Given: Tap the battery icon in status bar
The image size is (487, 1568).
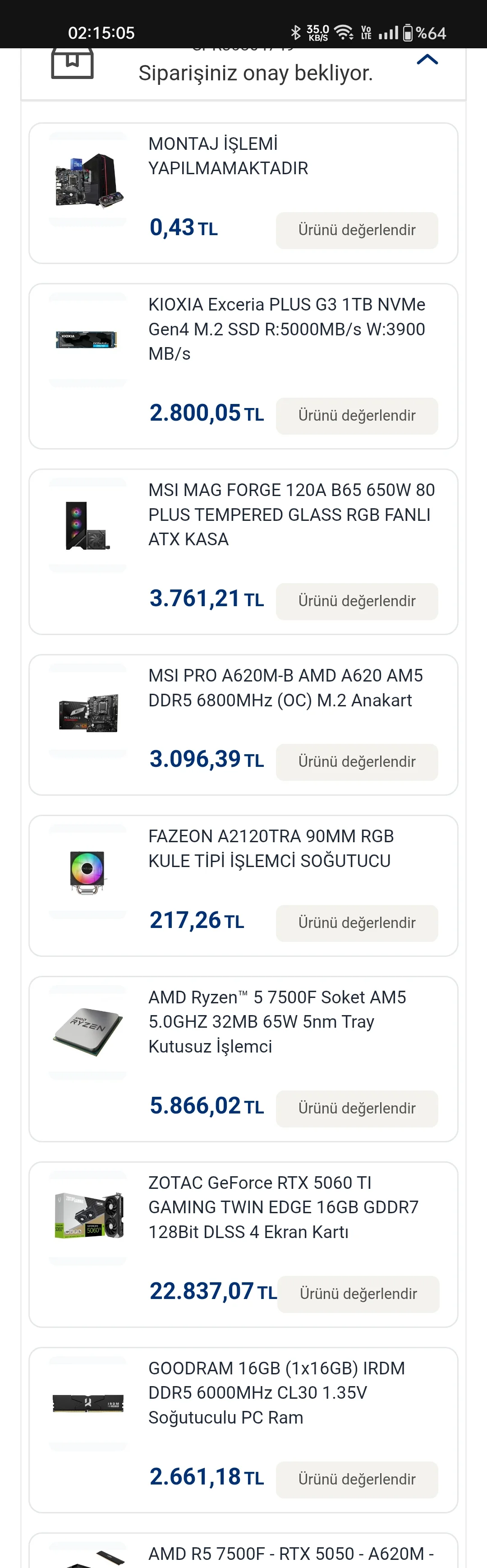Looking at the screenshot, I should [x=407, y=33].
